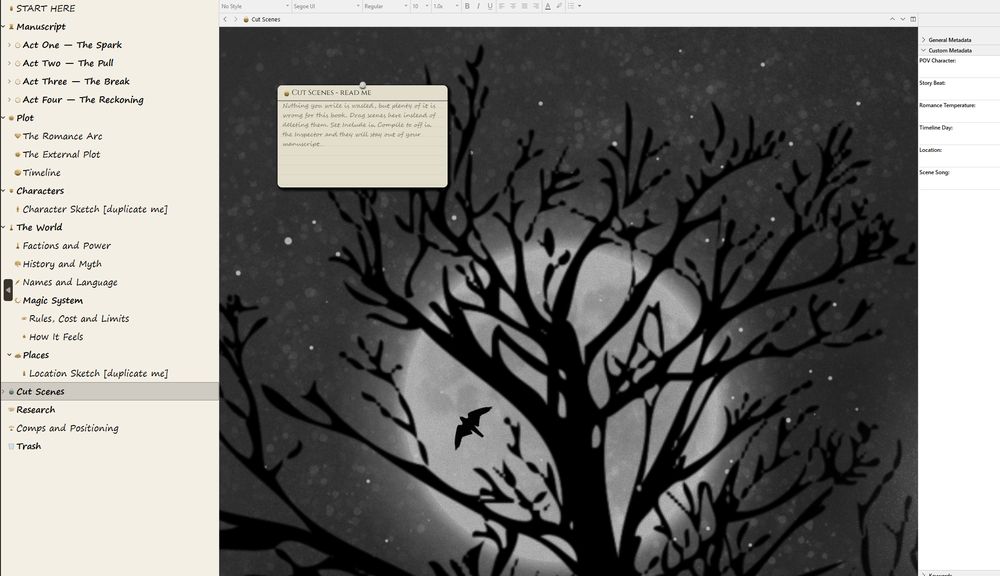Open Rules, Cost and Limits
Image resolution: width=1000 pixels, height=576 pixels.
pyautogui.click(x=79, y=318)
